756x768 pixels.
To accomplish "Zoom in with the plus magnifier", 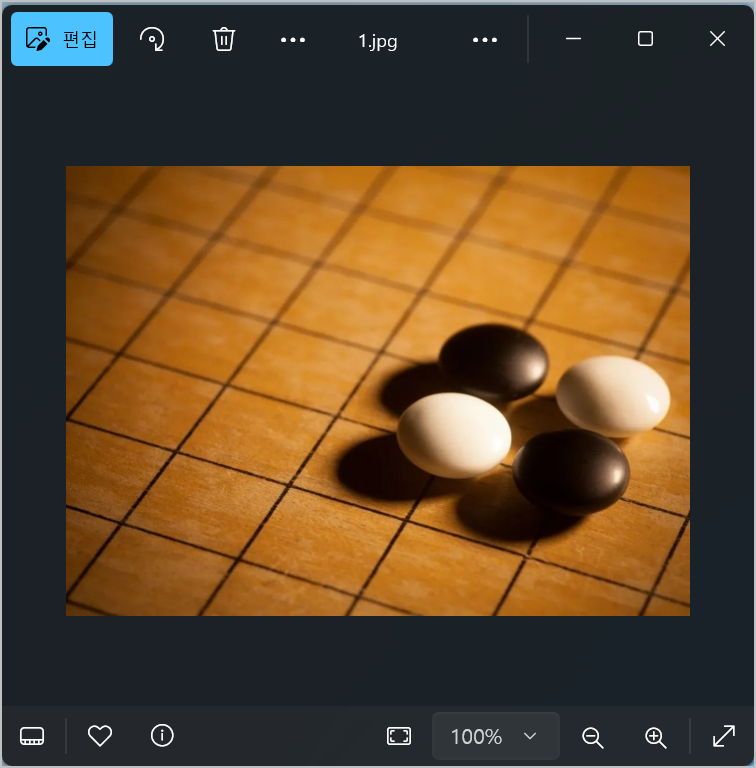I will (656, 737).
